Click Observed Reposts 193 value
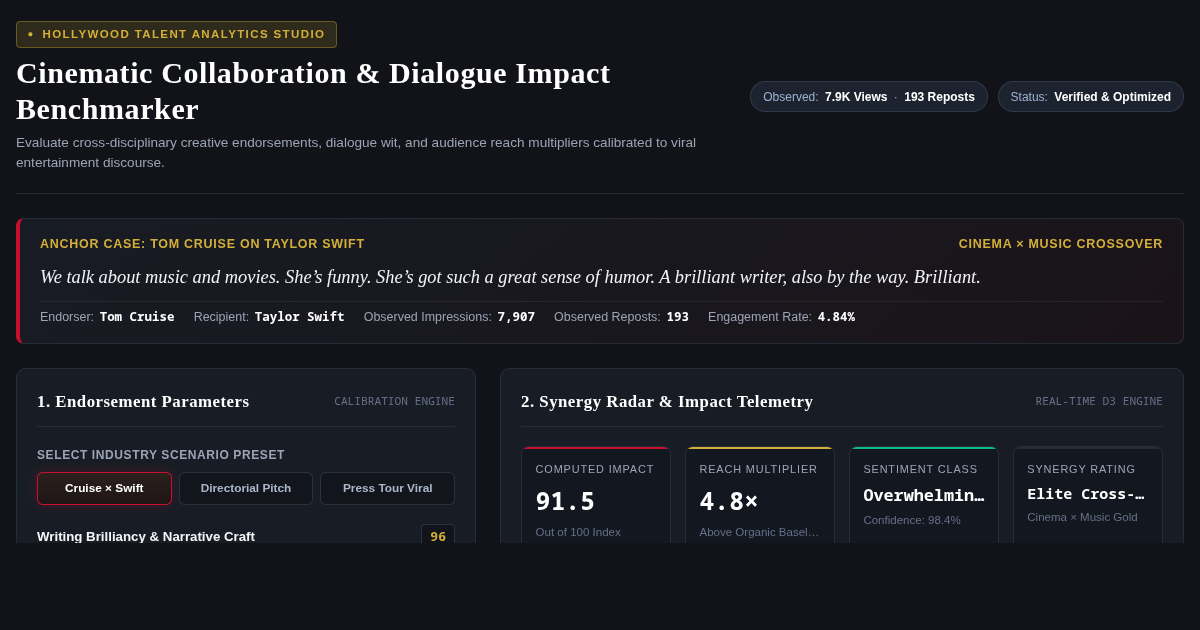The height and width of the screenshot is (630, 1200). pos(677,317)
